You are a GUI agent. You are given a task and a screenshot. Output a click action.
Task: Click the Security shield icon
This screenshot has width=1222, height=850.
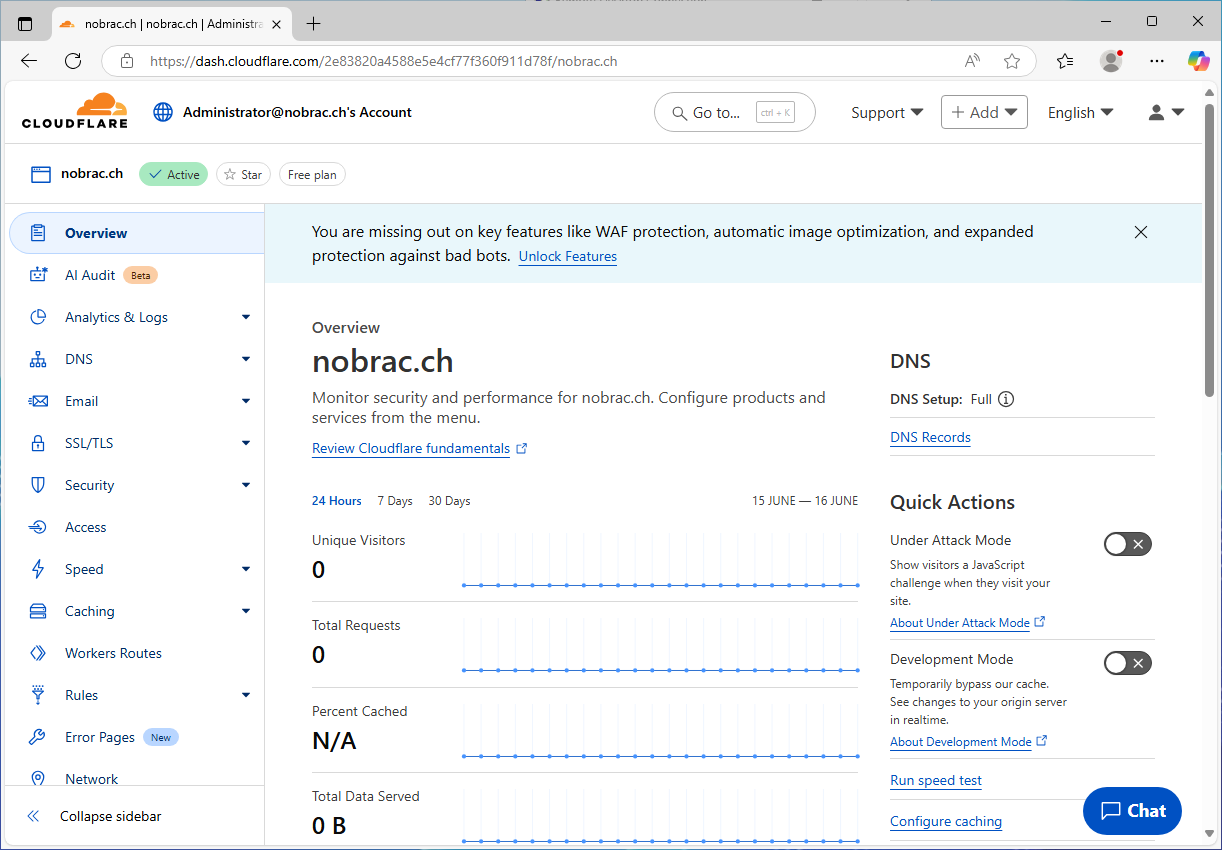(38, 485)
